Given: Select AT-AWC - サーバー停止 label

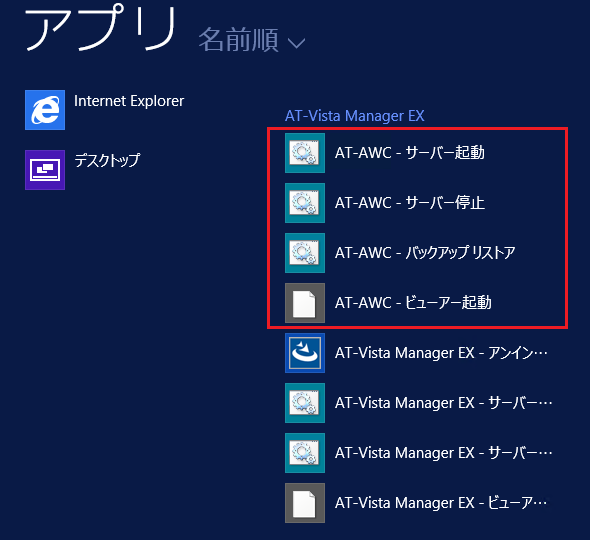Looking at the screenshot, I should tap(410, 202).
